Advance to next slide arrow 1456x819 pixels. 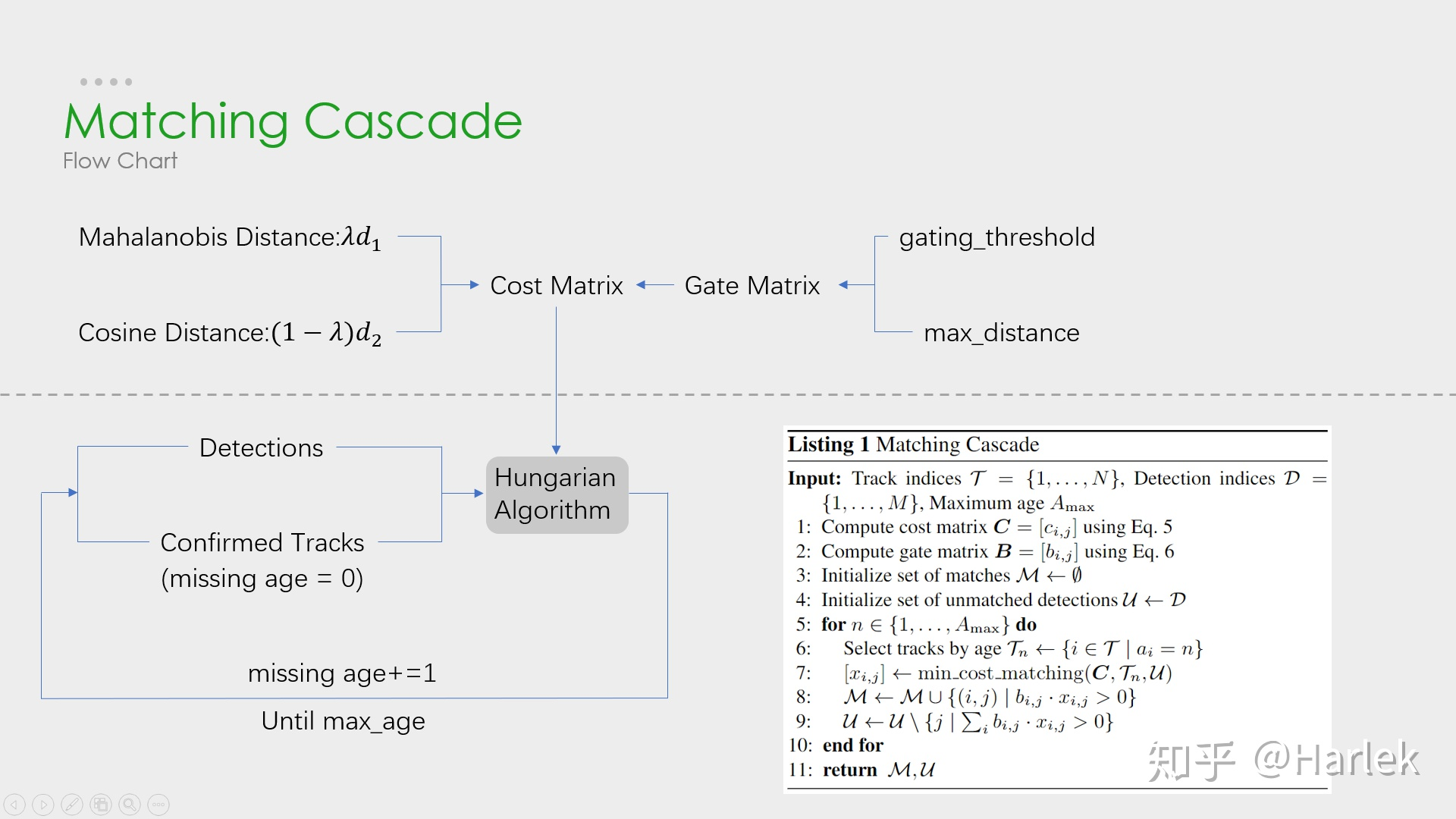click(43, 805)
